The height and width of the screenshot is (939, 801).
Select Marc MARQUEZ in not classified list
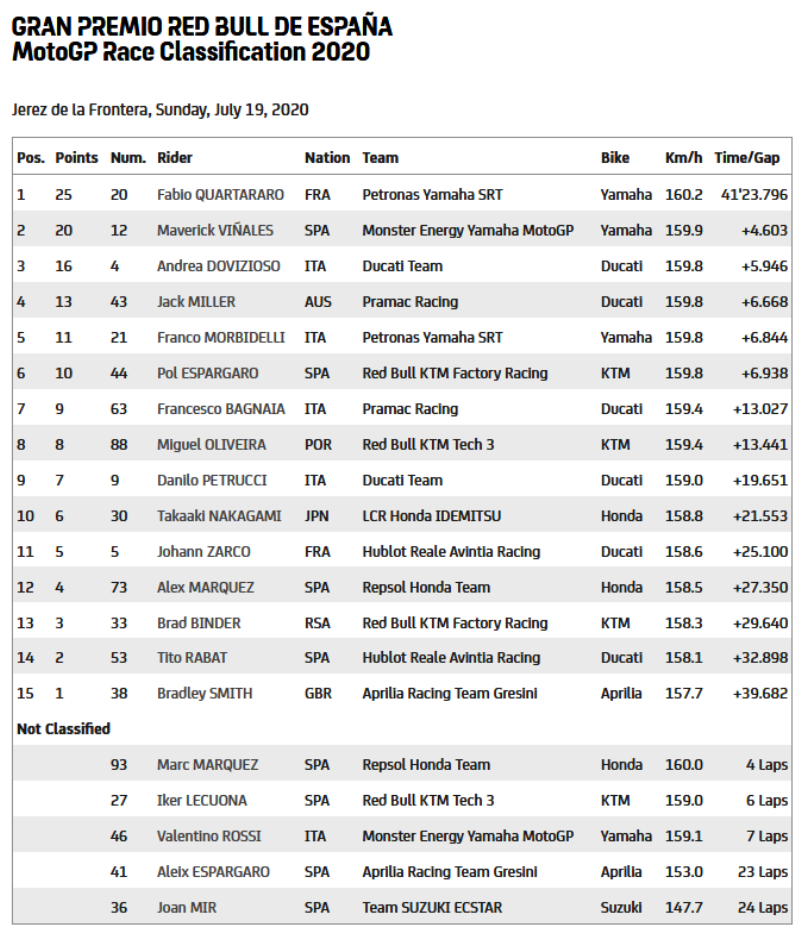click(x=208, y=765)
